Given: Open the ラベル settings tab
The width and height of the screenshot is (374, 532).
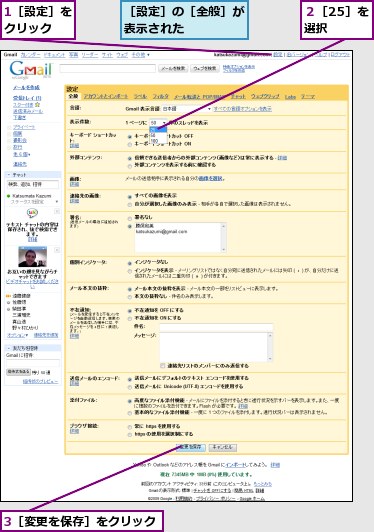Looking at the screenshot, I should [140, 97].
